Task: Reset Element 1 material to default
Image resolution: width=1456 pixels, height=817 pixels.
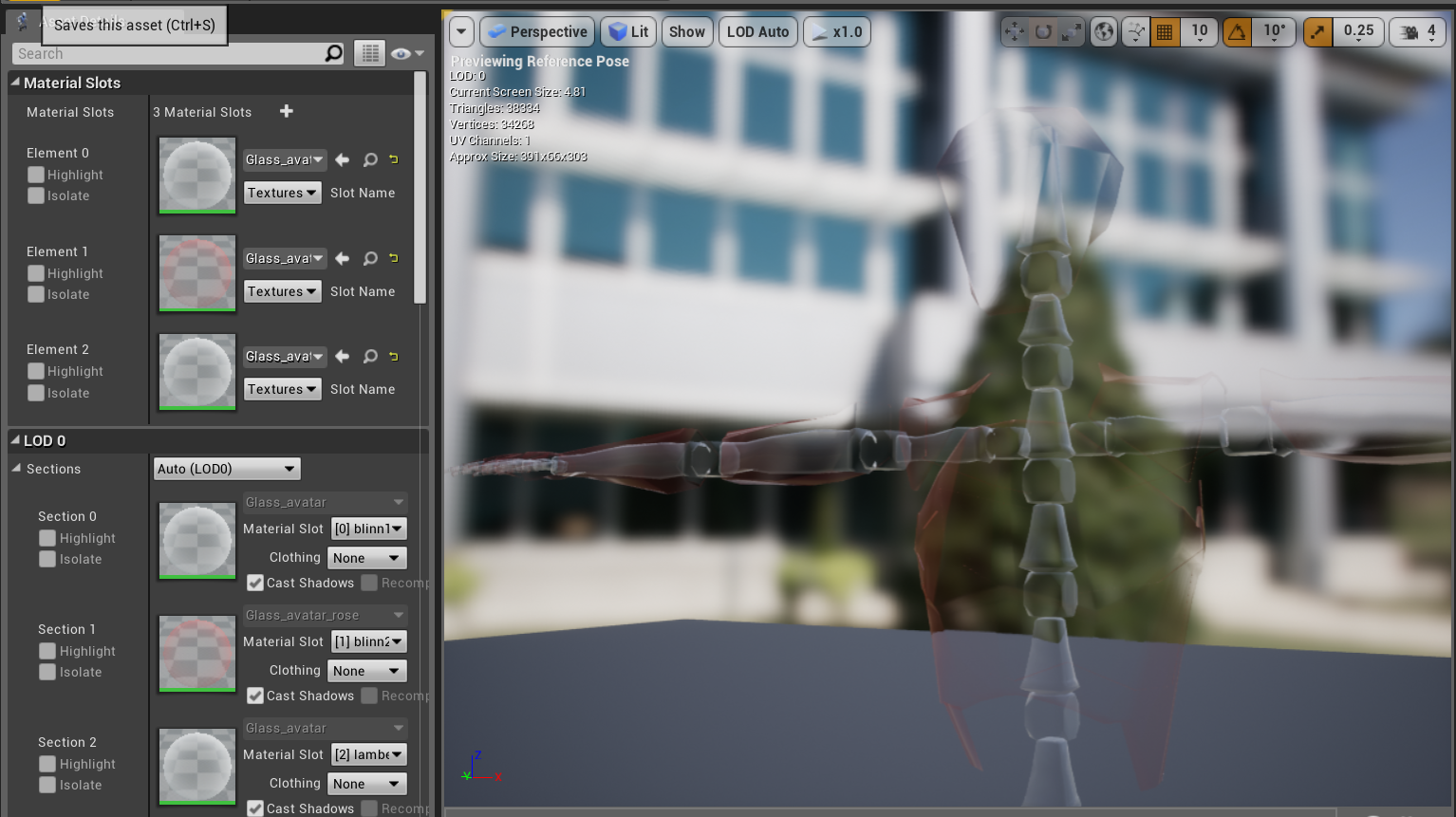Action: (x=393, y=257)
